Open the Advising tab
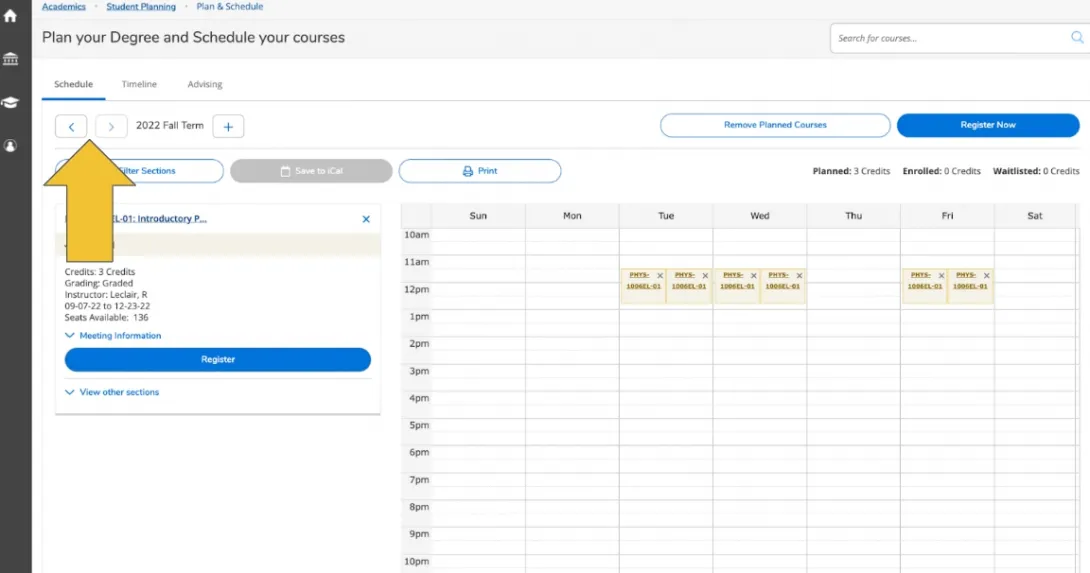 [205, 85]
